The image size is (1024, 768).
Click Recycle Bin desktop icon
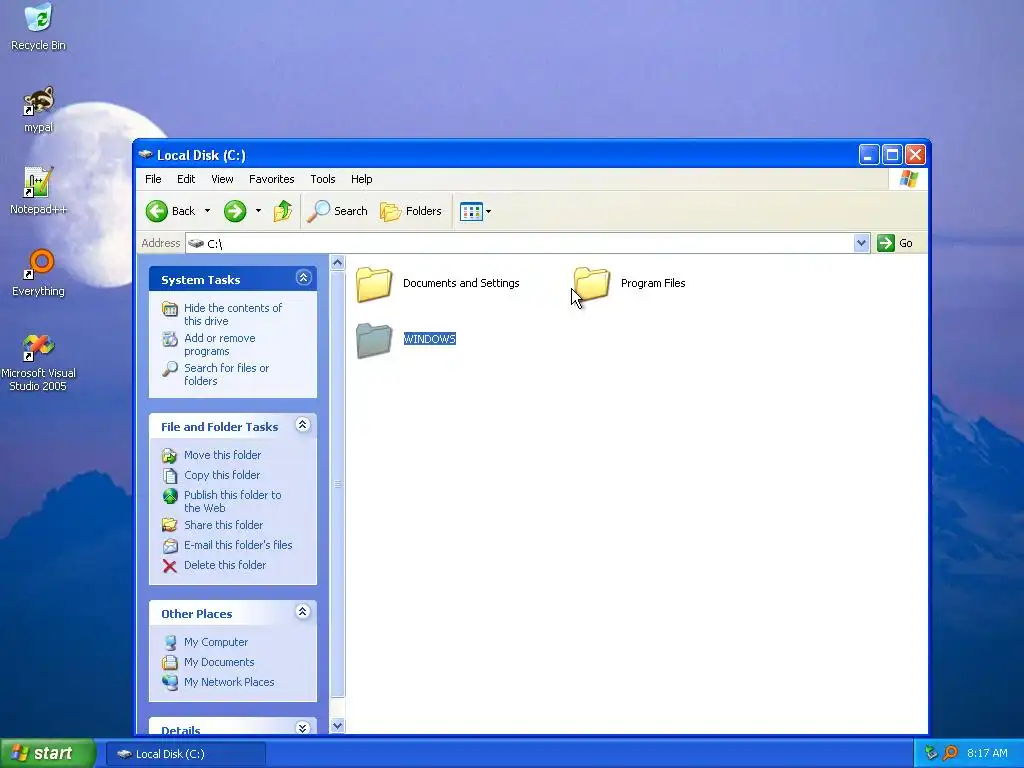38,27
